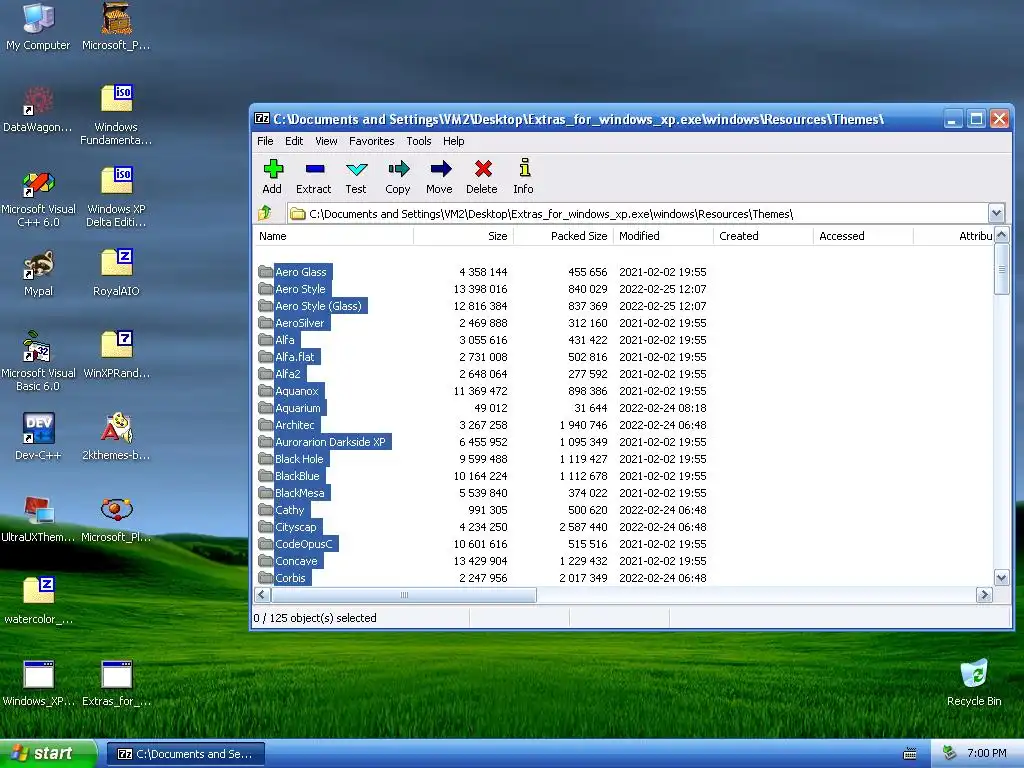Click vertical scrollbar up arrow
1024x768 pixels.
tap(1001, 234)
